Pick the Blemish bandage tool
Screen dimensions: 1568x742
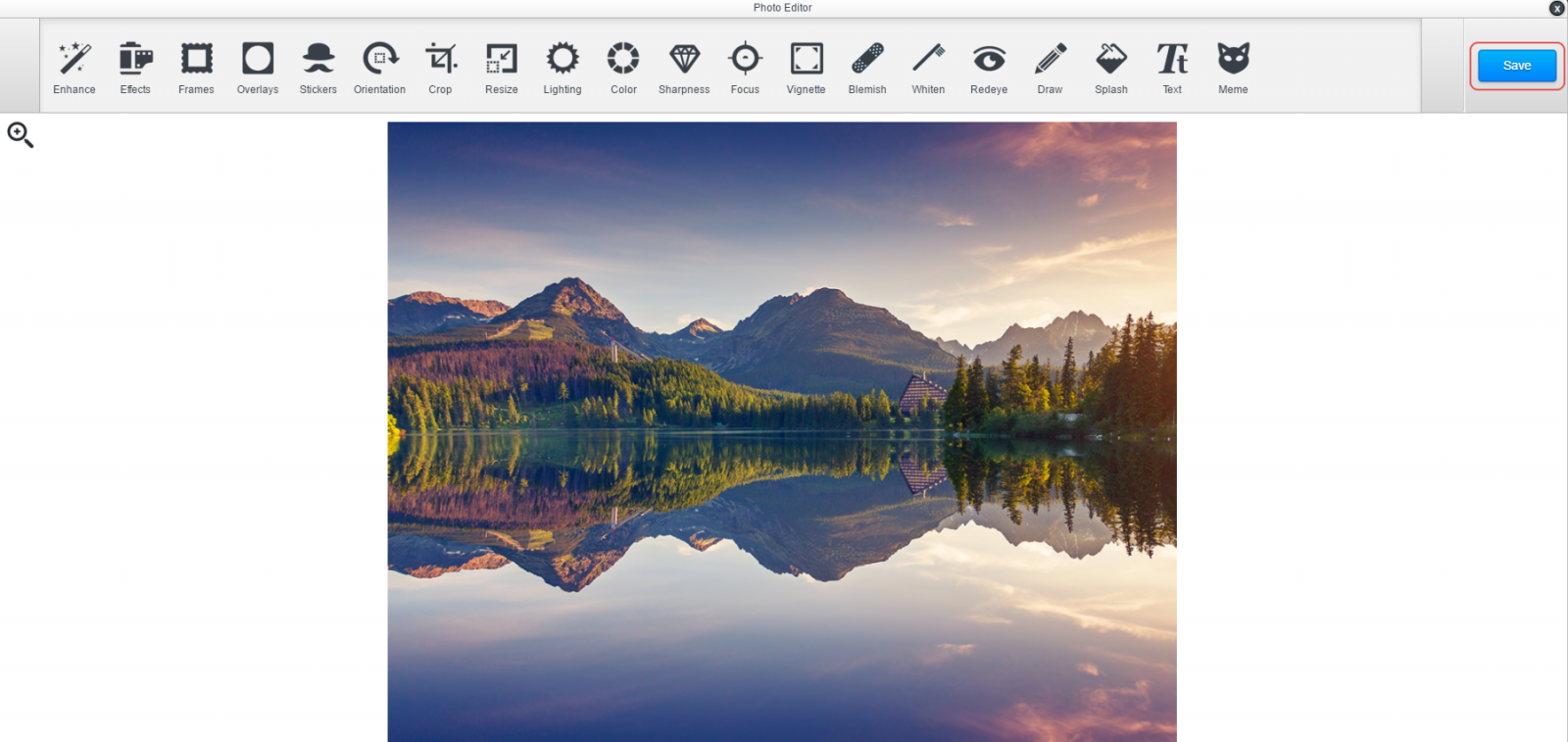pyautogui.click(x=867, y=67)
